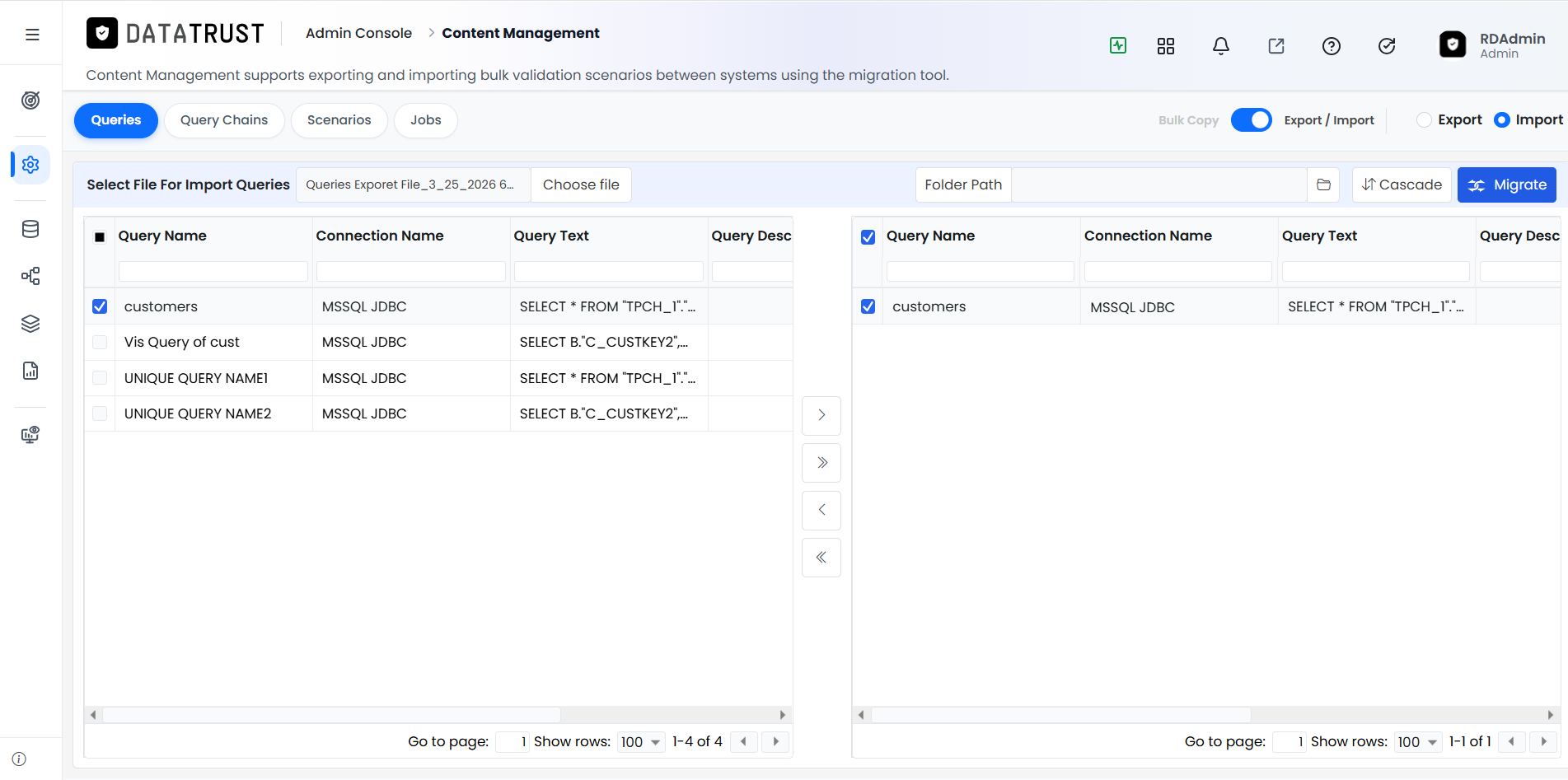Go to next page in left table
This screenshot has width=1568, height=780.
tap(775, 741)
